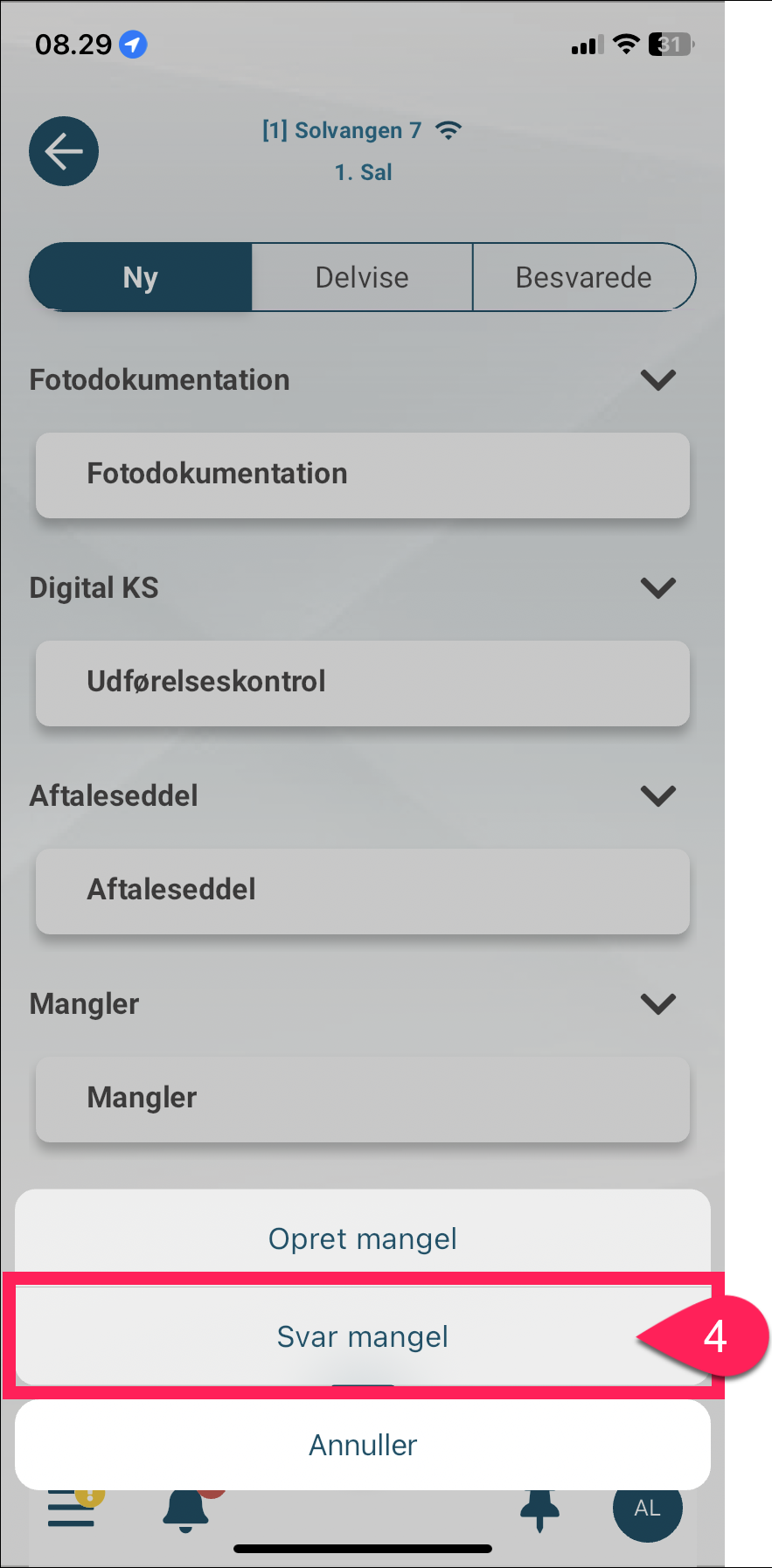Image resolution: width=772 pixels, height=1568 pixels.
Task: Choose Opret mangel in action sheet
Action: pos(363,1238)
